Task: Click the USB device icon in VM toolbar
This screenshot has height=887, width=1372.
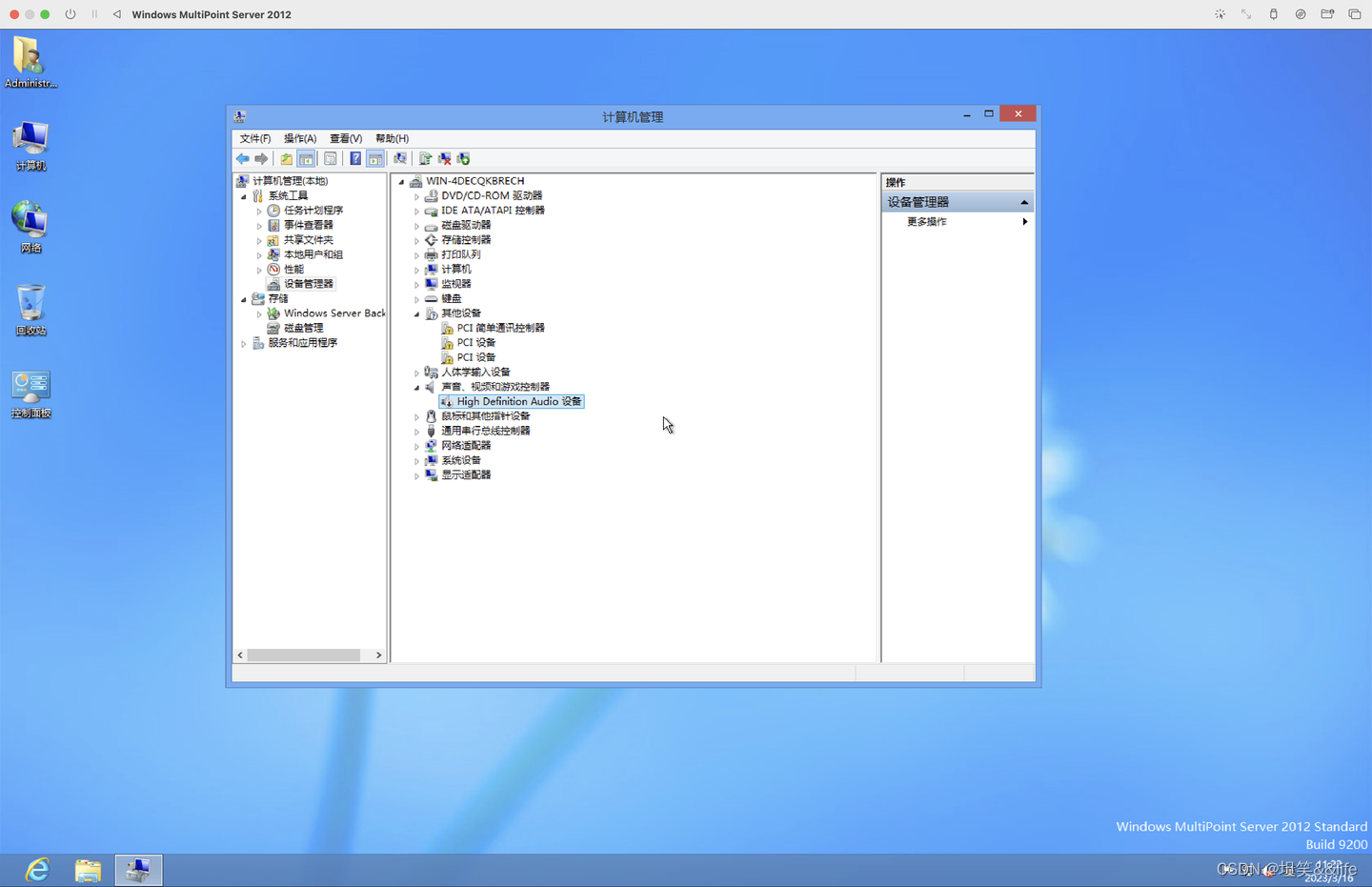Action: coord(1273,14)
